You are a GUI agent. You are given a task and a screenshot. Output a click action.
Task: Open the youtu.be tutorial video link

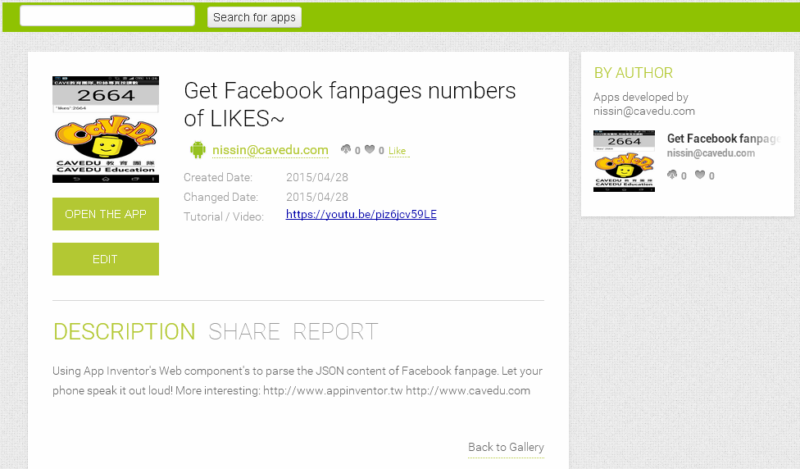click(361, 215)
